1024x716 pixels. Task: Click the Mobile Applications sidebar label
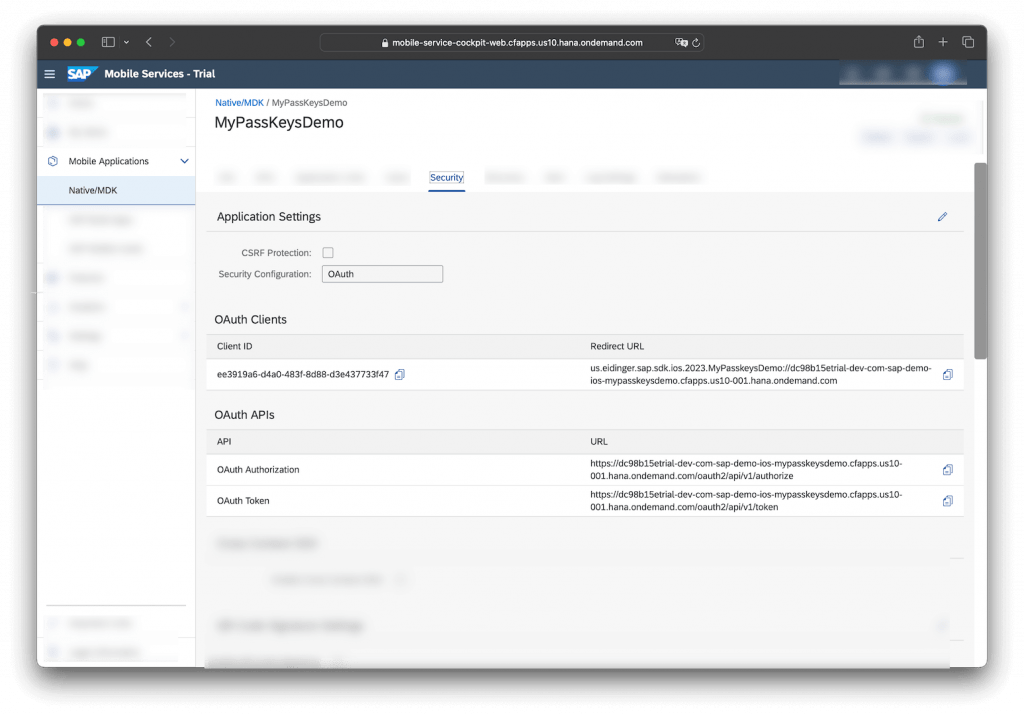[108, 161]
